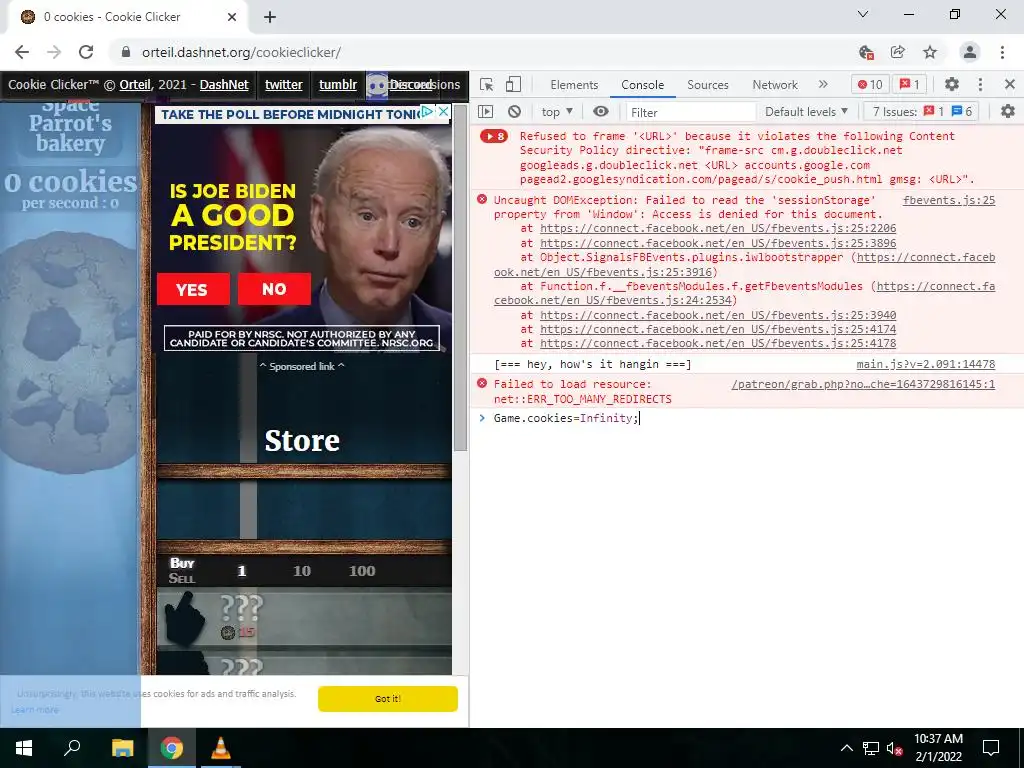Select buy amount 10 in store
Image resolution: width=1024 pixels, height=768 pixels.
[302, 571]
